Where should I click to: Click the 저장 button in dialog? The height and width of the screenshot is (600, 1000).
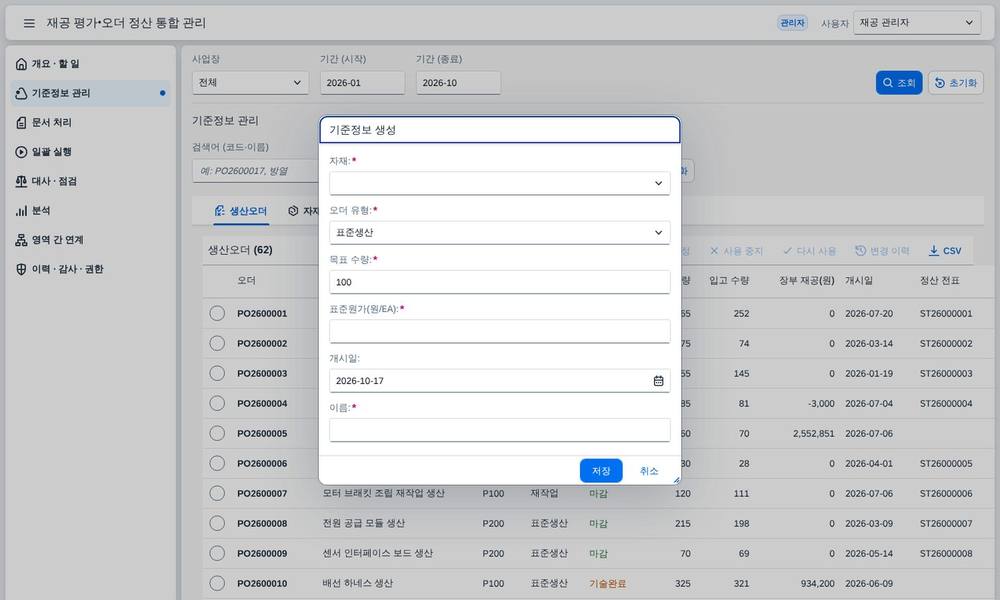601,471
